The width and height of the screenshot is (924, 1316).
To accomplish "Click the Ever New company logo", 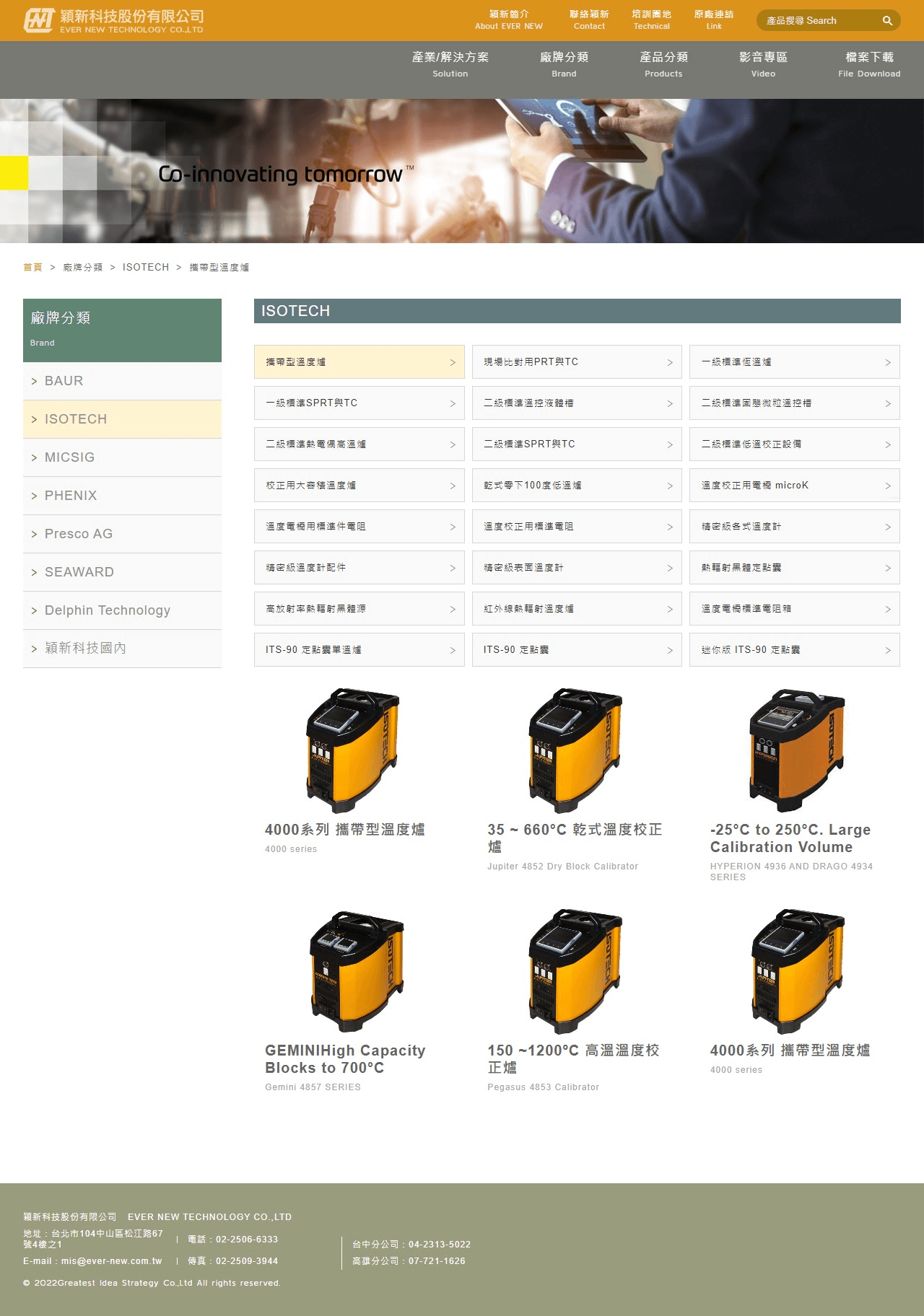I will click(x=113, y=20).
